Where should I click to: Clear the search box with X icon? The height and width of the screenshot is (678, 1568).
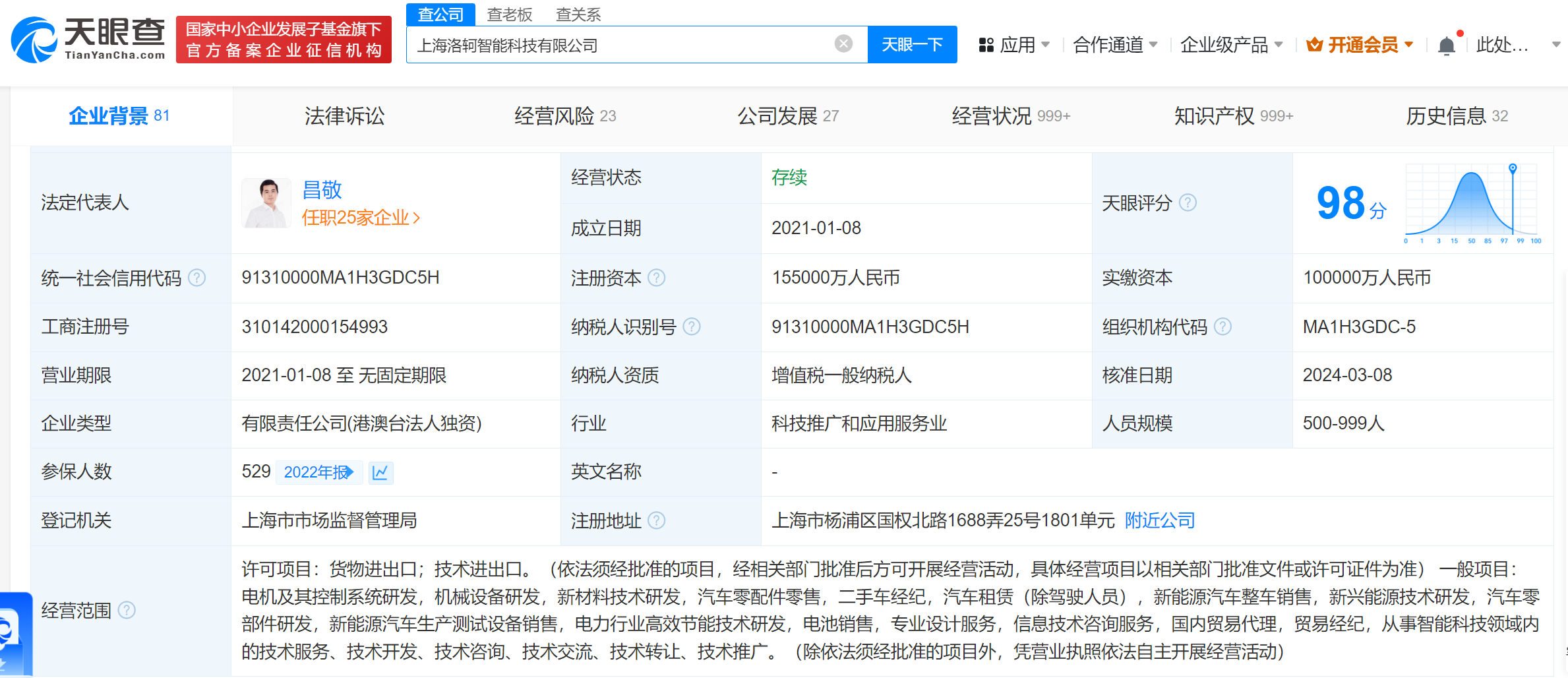point(843,44)
